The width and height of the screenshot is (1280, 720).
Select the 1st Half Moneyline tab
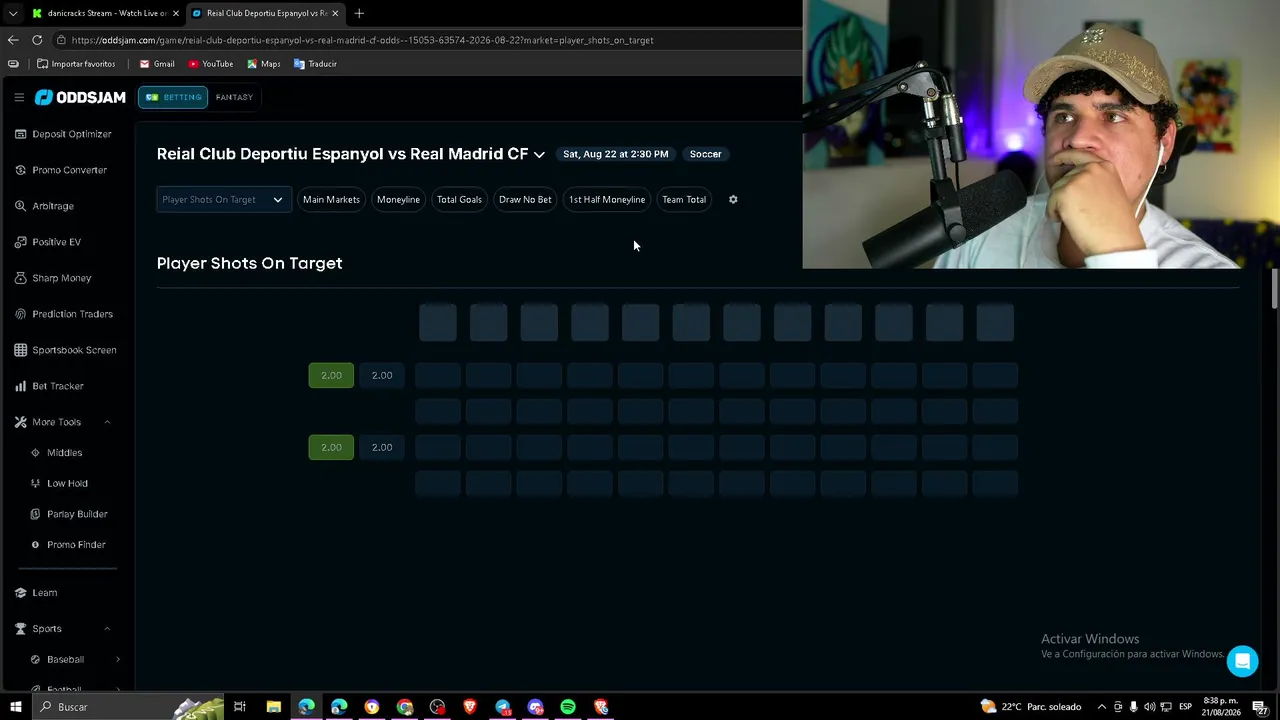point(607,199)
